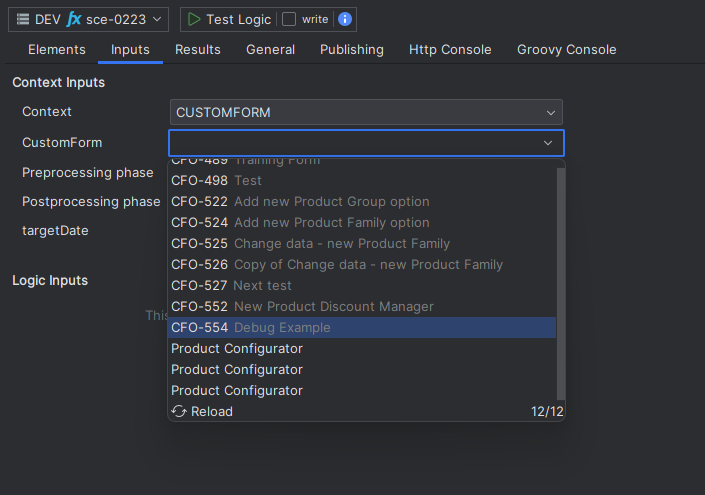The image size is (705, 495).
Task: Select CFO-522 Add new Product Group option
Action: (x=362, y=201)
